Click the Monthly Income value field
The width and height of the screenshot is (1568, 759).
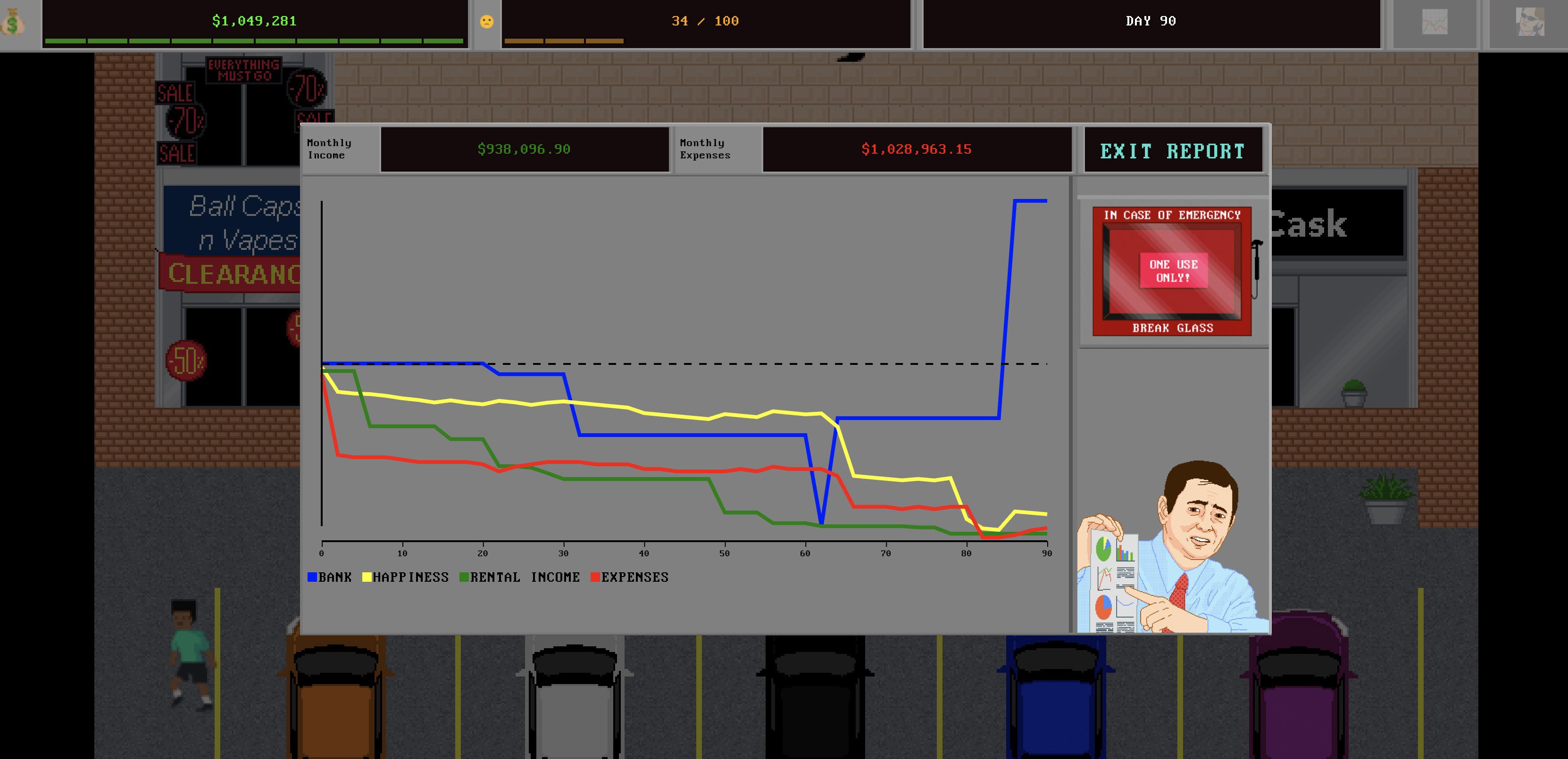tap(524, 149)
